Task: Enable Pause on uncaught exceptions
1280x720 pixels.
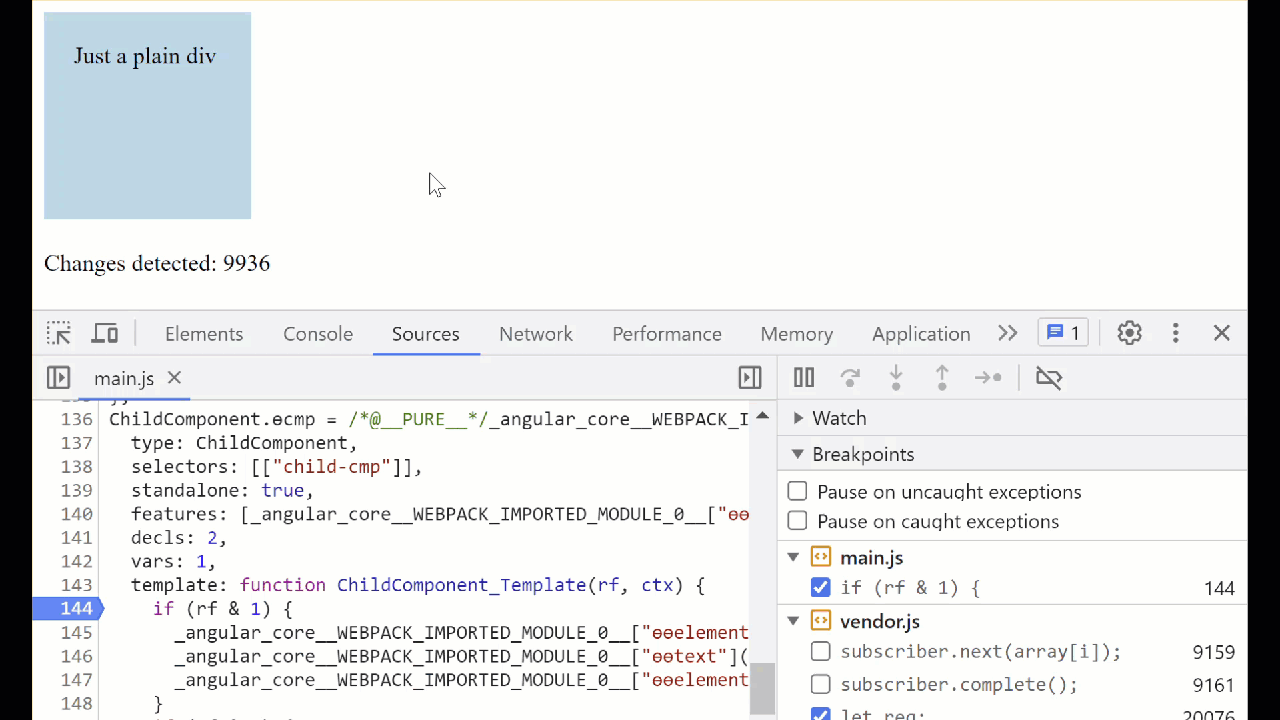Action: click(x=797, y=491)
